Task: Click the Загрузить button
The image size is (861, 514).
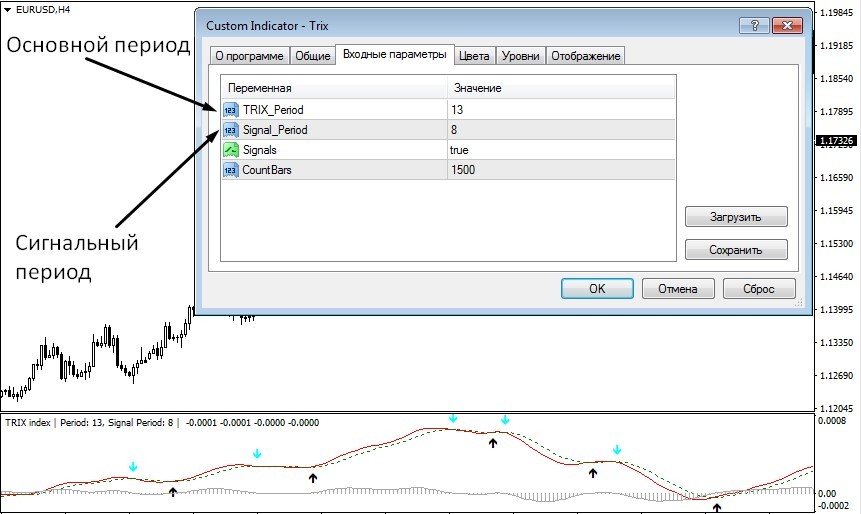Action: 736,217
